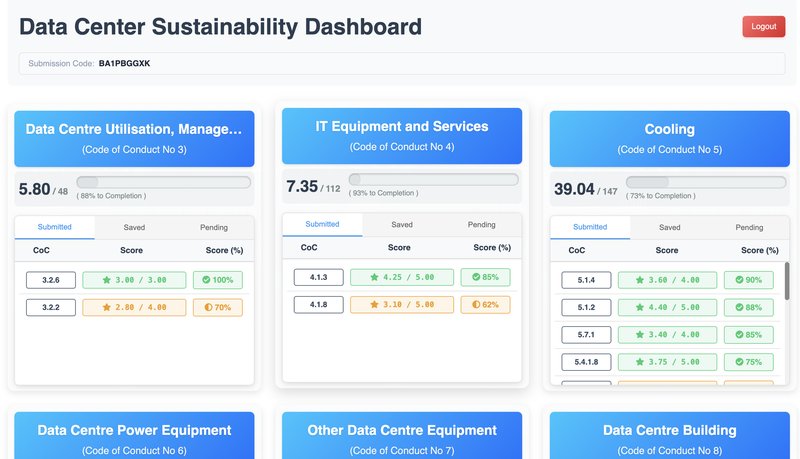
Task: Select CoC code 5.7.1
Action: (587, 335)
